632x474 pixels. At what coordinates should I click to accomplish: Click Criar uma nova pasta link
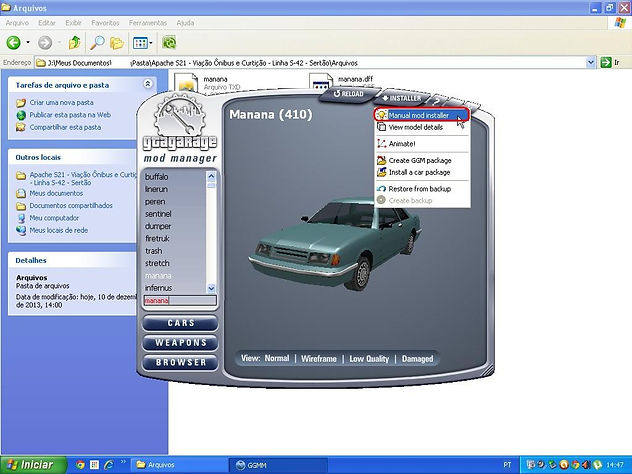click(61, 102)
